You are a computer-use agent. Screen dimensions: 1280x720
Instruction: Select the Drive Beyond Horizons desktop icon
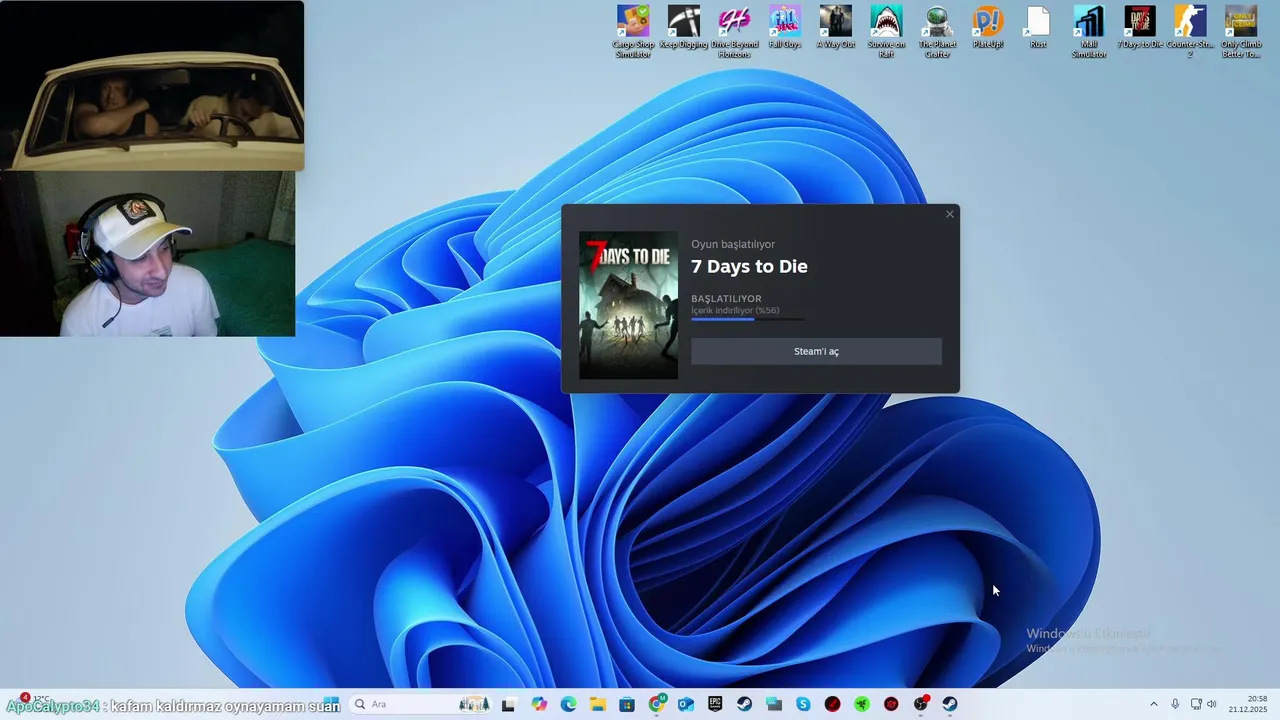pyautogui.click(x=735, y=31)
